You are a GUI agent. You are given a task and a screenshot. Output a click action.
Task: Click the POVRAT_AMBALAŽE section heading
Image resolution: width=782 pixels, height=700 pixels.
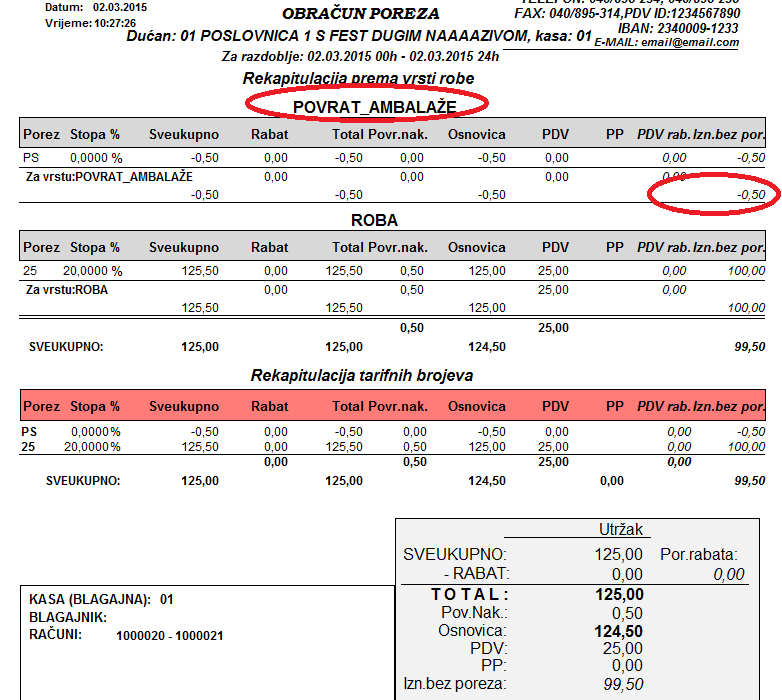pyautogui.click(x=374, y=107)
